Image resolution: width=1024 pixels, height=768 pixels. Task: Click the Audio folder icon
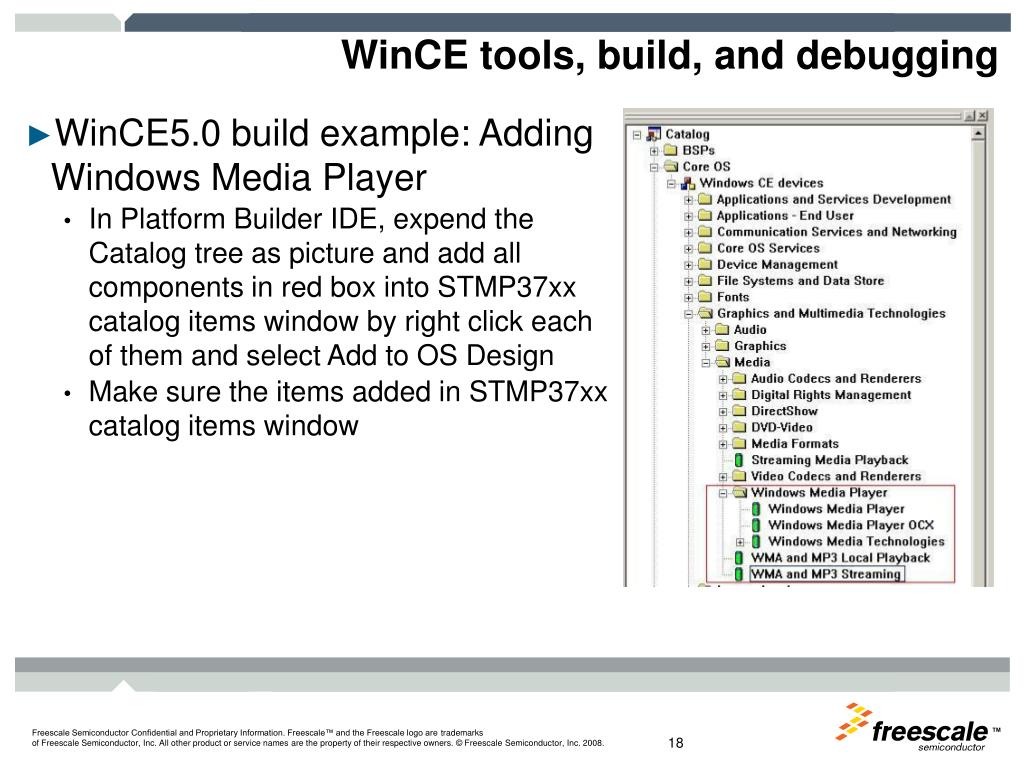coord(722,330)
